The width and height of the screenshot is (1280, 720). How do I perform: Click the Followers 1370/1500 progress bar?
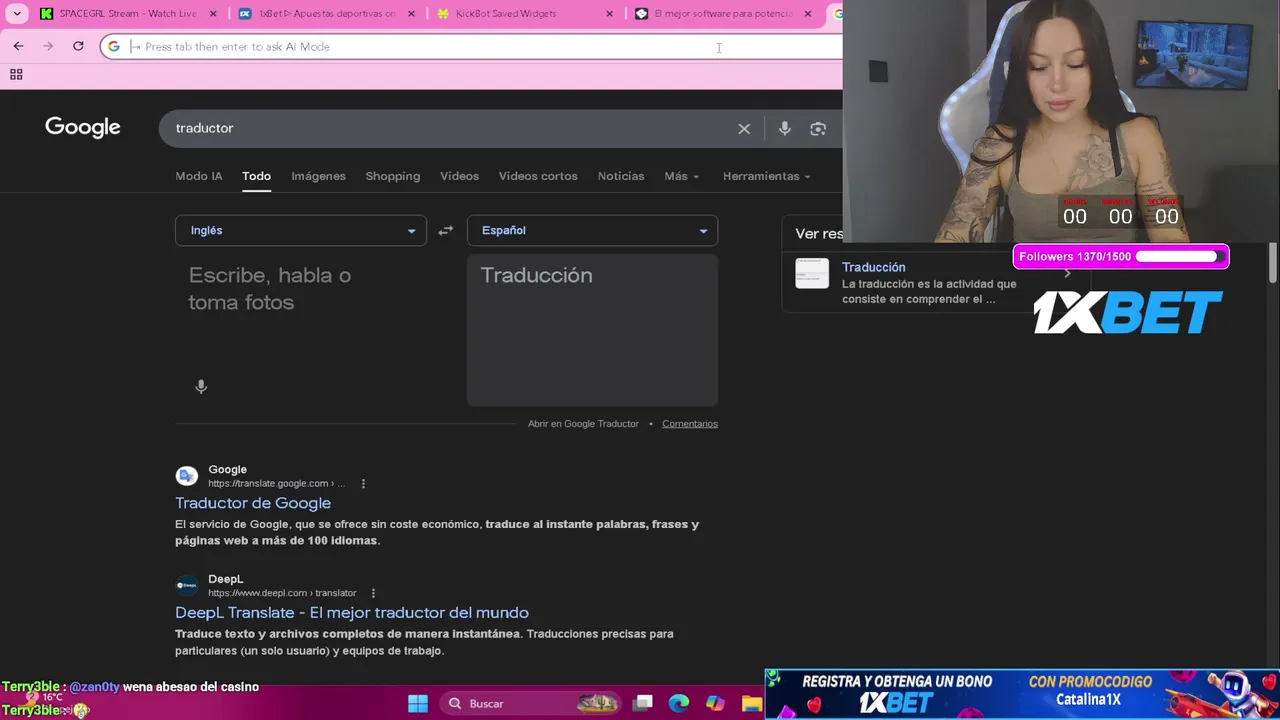tap(1121, 257)
